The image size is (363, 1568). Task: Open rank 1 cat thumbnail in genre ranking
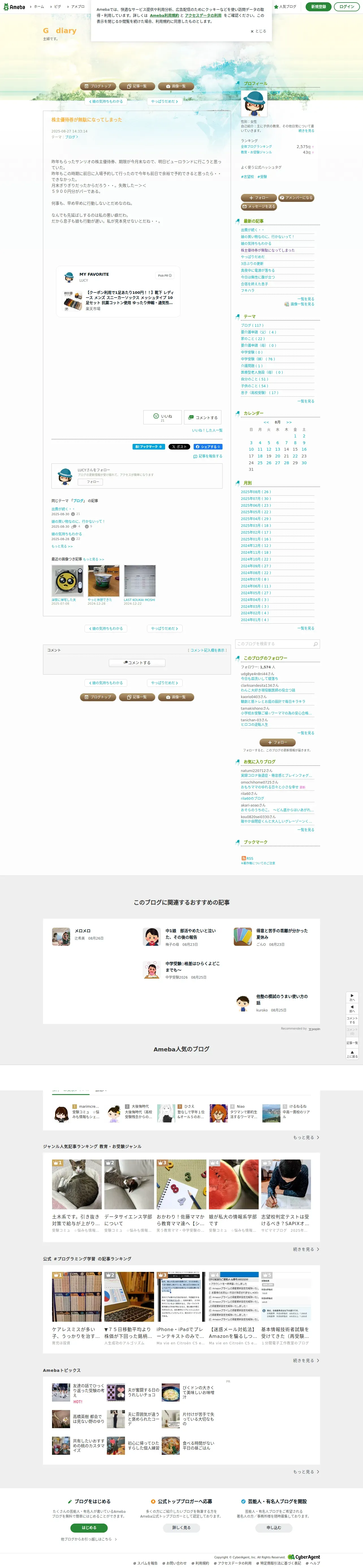click(x=77, y=1184)
